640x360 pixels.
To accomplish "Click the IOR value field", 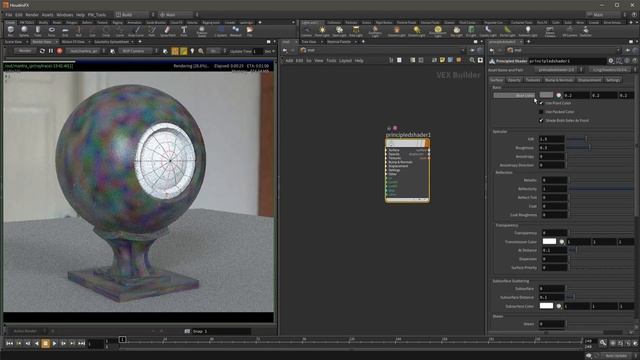I will (551, 139).
